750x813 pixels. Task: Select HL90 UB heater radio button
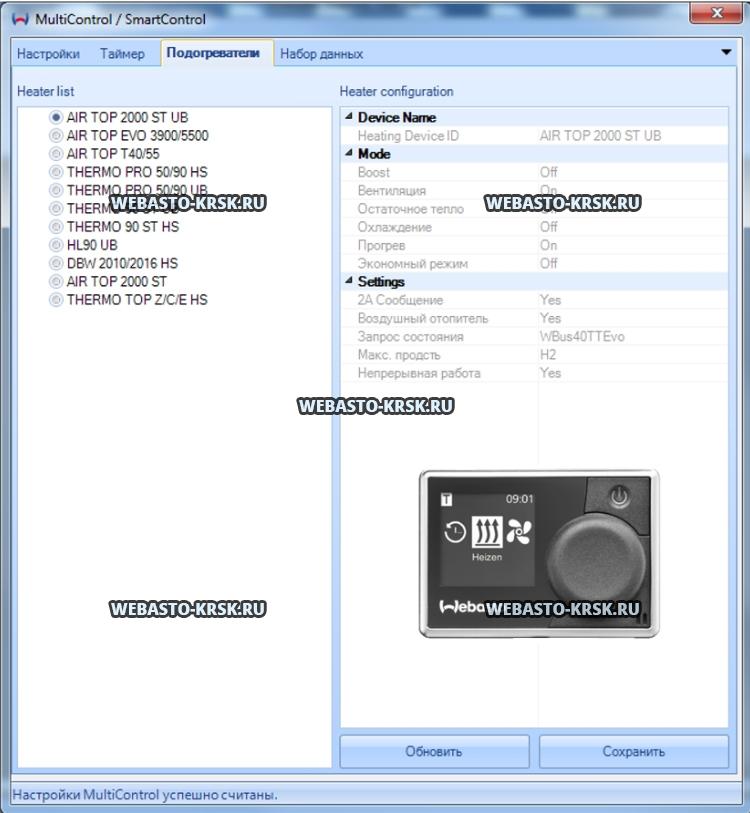tap(56, 245)
